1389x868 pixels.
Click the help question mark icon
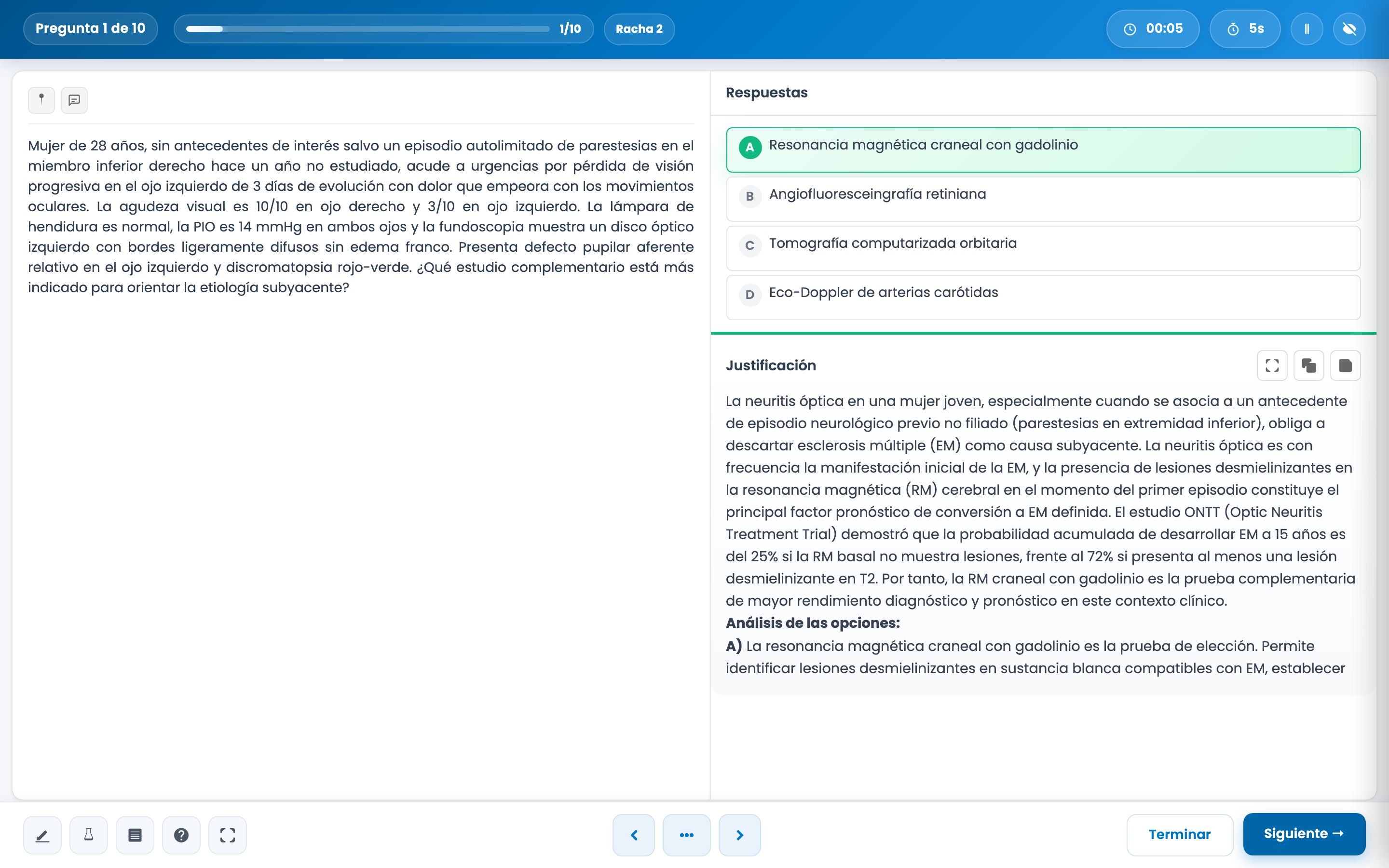181,835
